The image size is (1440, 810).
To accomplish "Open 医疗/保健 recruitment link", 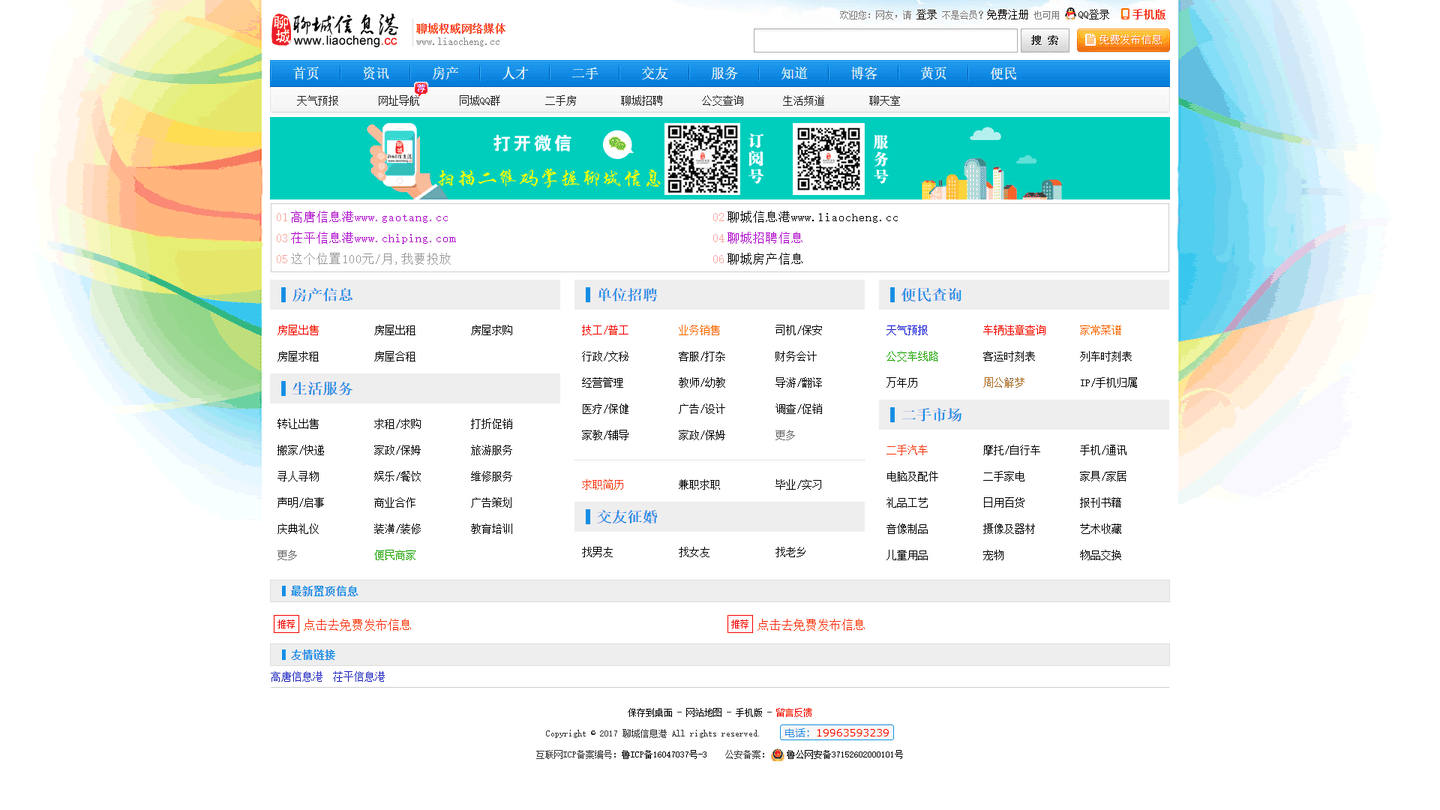I will point(605,409).
